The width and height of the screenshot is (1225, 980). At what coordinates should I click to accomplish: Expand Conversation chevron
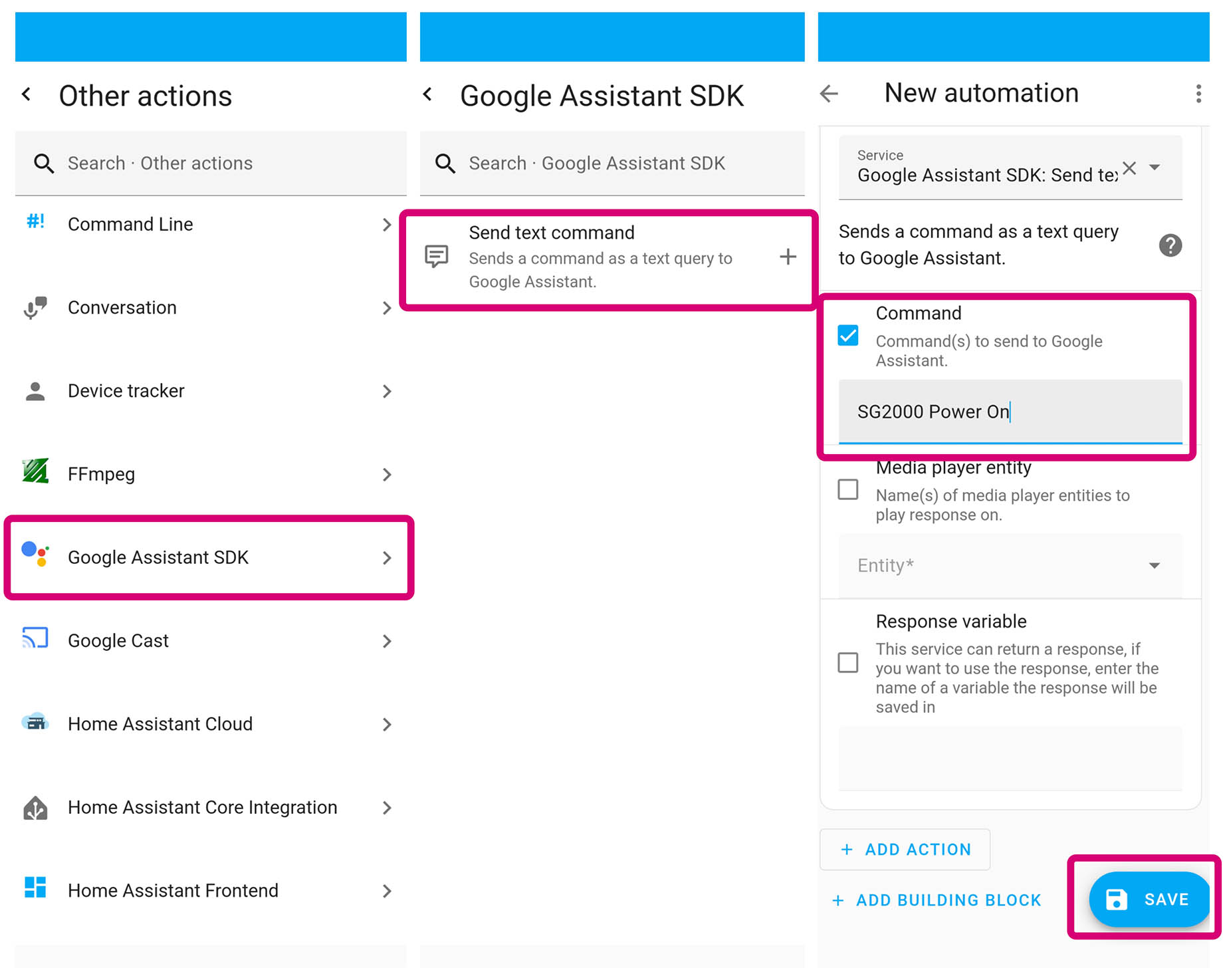click(387, 308)
